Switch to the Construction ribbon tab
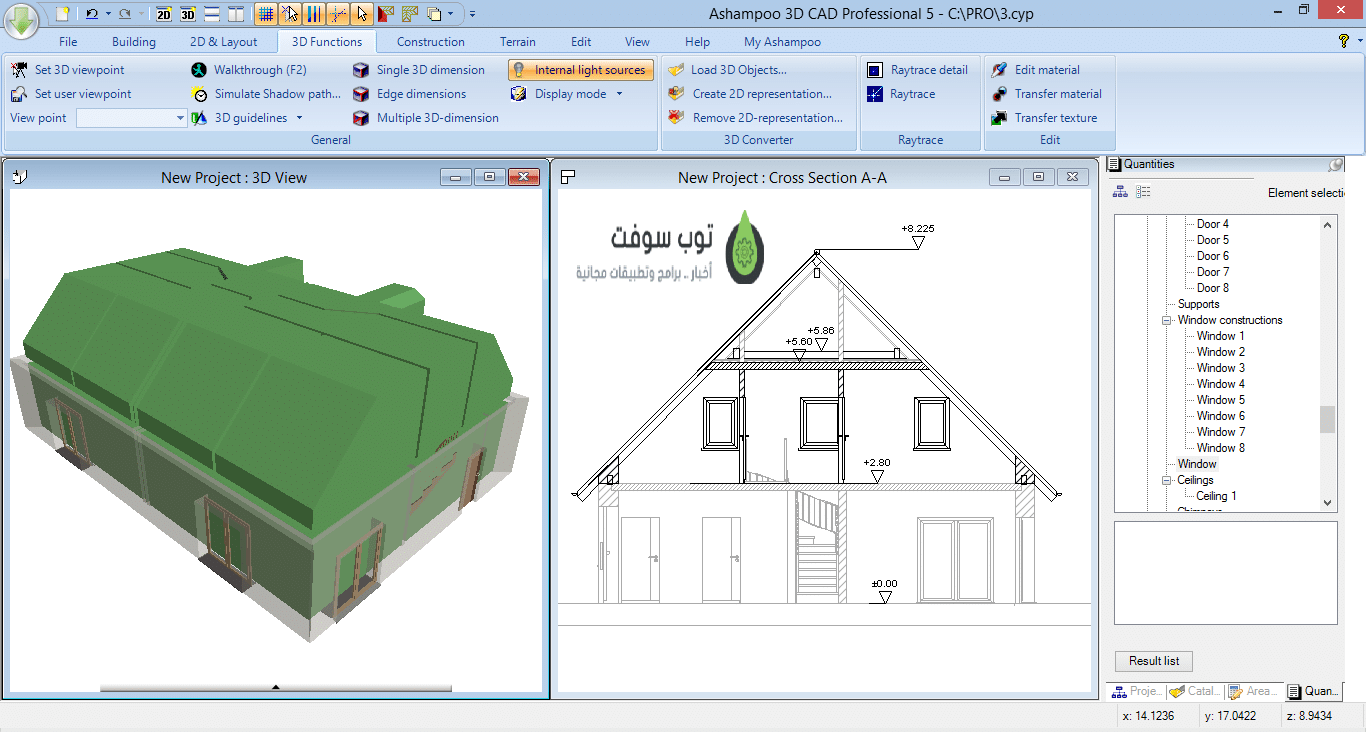 pyautogui.click(x=431, y=42)
